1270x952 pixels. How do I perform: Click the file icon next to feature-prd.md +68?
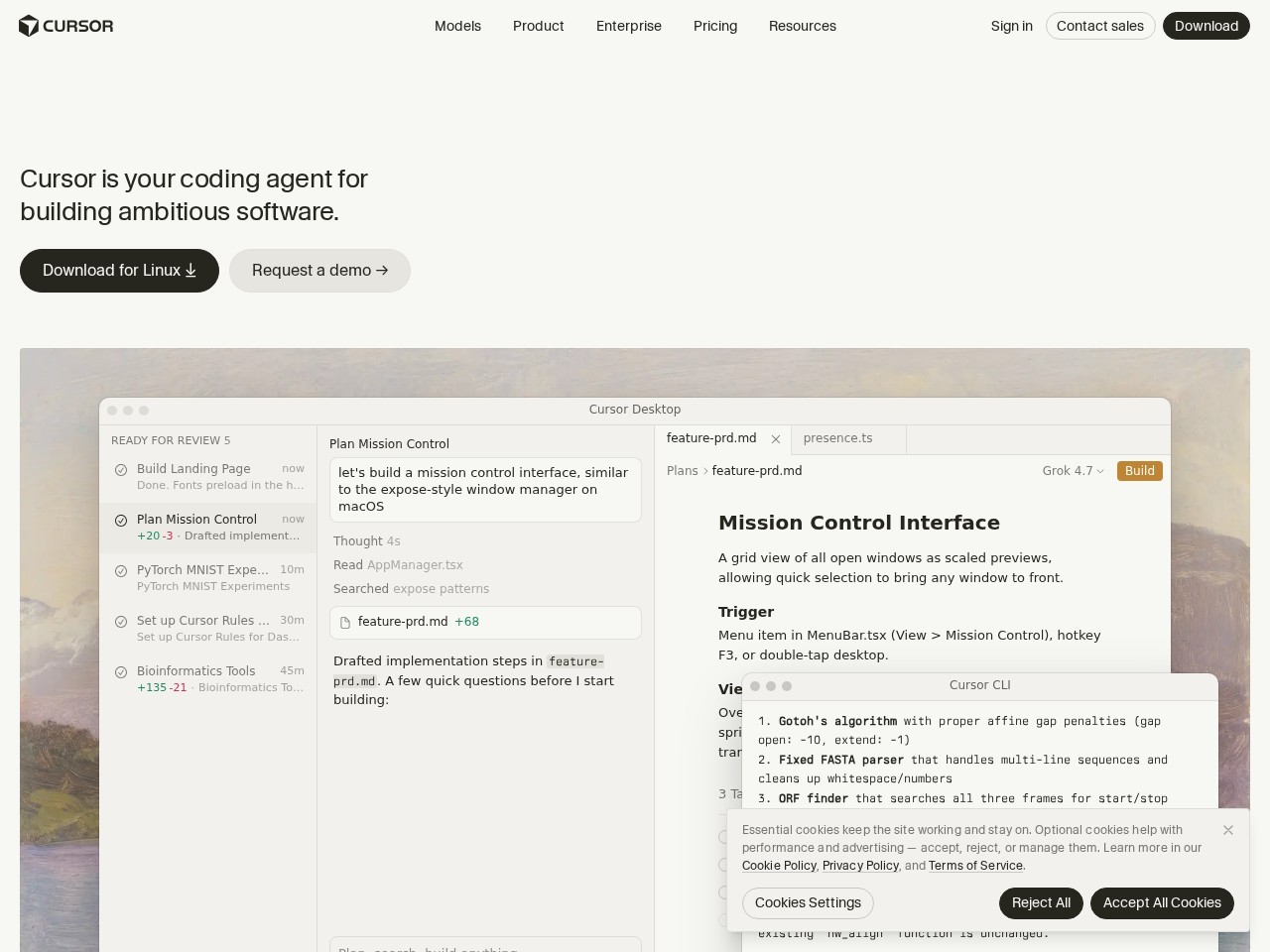pyautogui.click(x=345, y=623)
